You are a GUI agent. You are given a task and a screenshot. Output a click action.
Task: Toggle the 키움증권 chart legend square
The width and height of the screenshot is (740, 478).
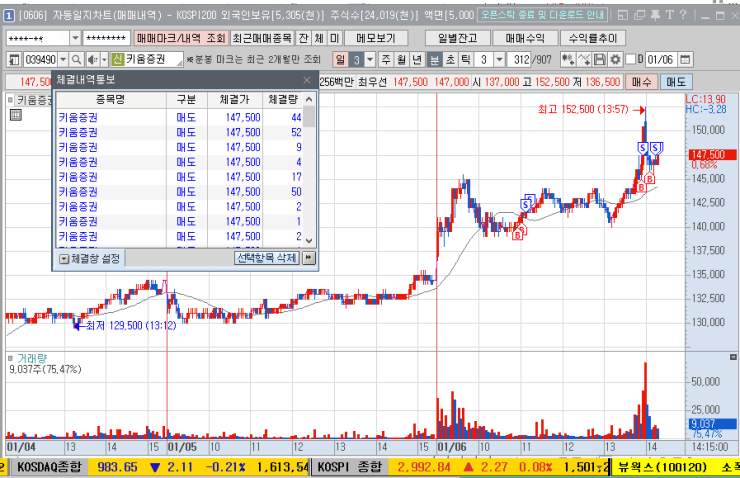coord(10,100)
